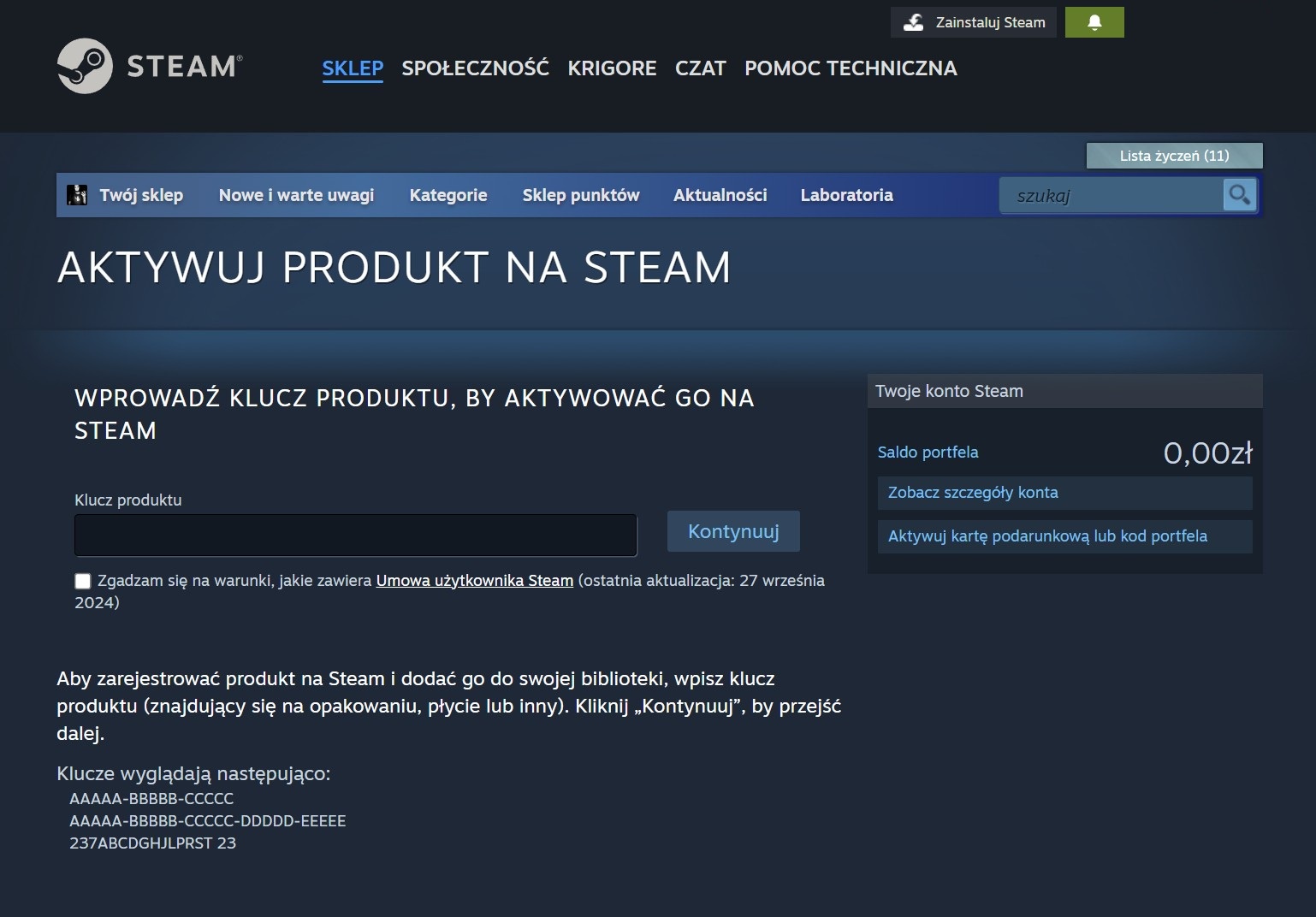Viewport: 1316px width, 917px height.
Task: Click the search magnifier icon
Action: [x=1238, y=195]
